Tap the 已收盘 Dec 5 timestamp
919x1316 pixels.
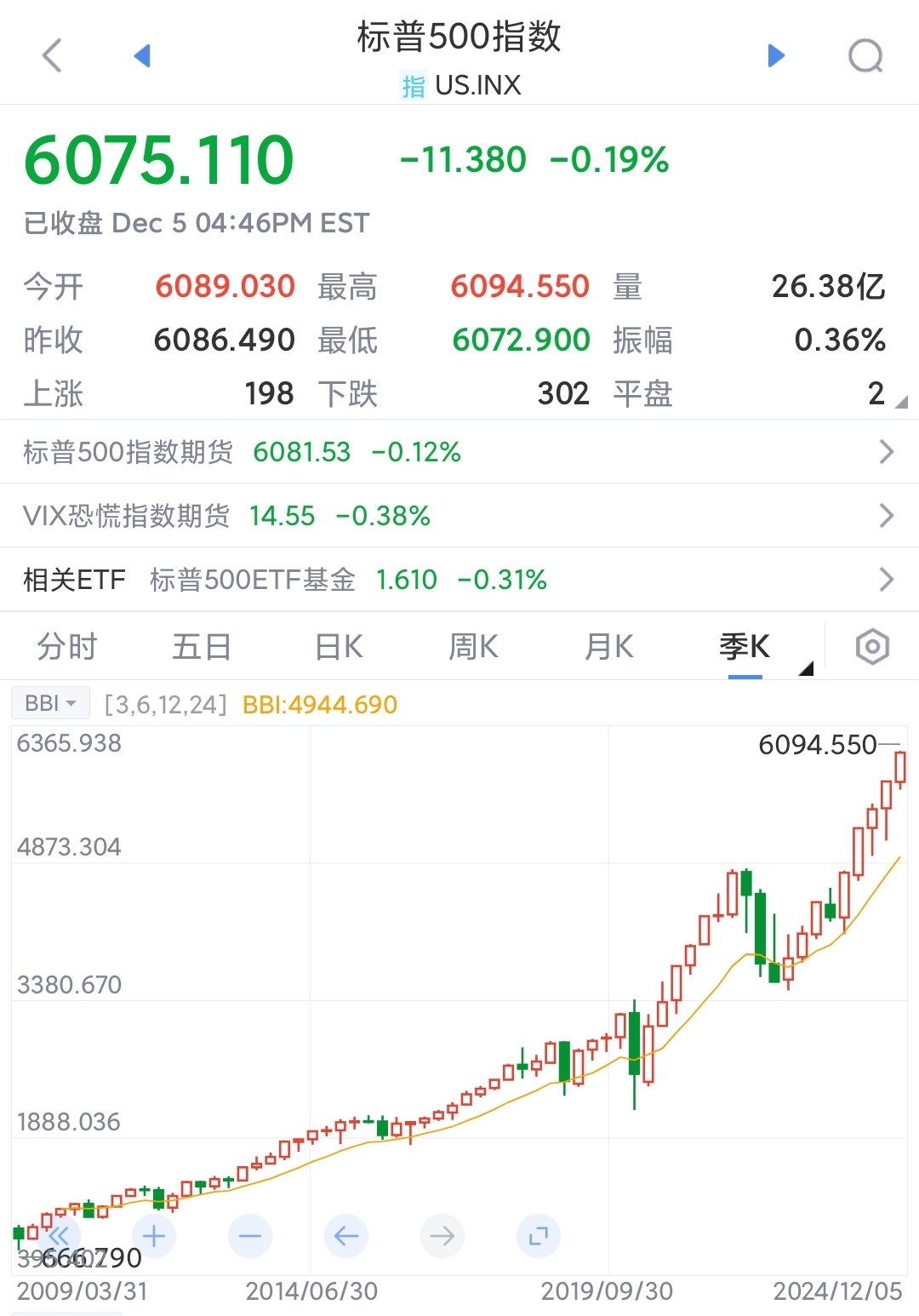[197, 223]
